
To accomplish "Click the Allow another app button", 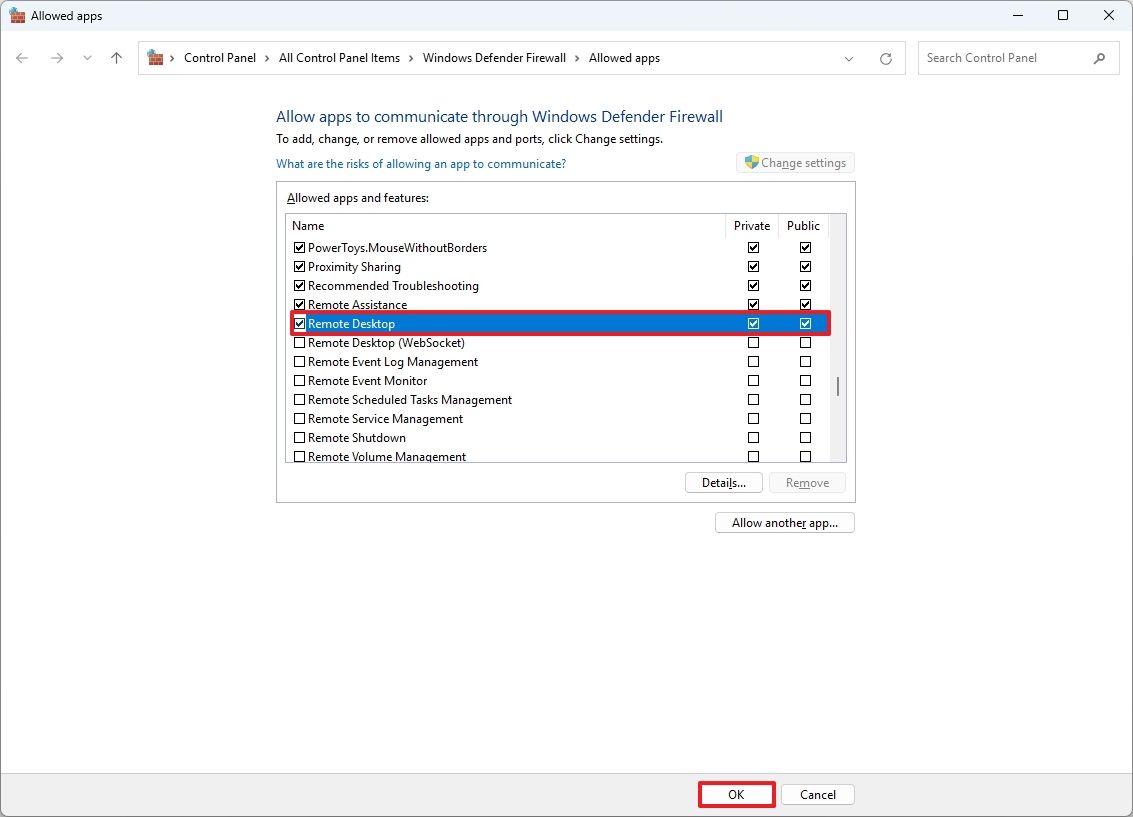I will [x=784, y=522].
